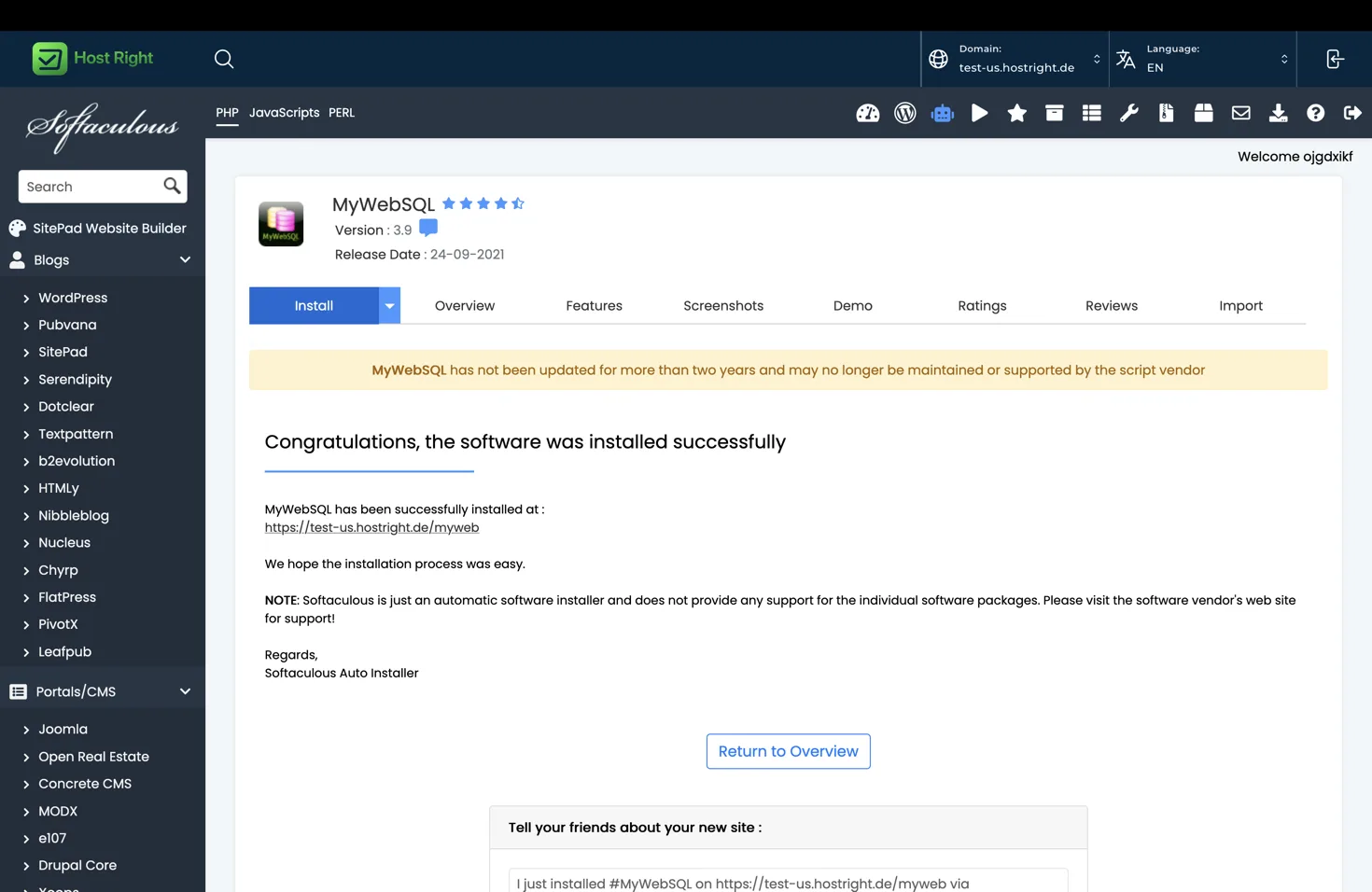Switch to the PHP scripts tab
Image resolution: width=1372 pixels, height=892 pixels.
[x=227, y=113]
